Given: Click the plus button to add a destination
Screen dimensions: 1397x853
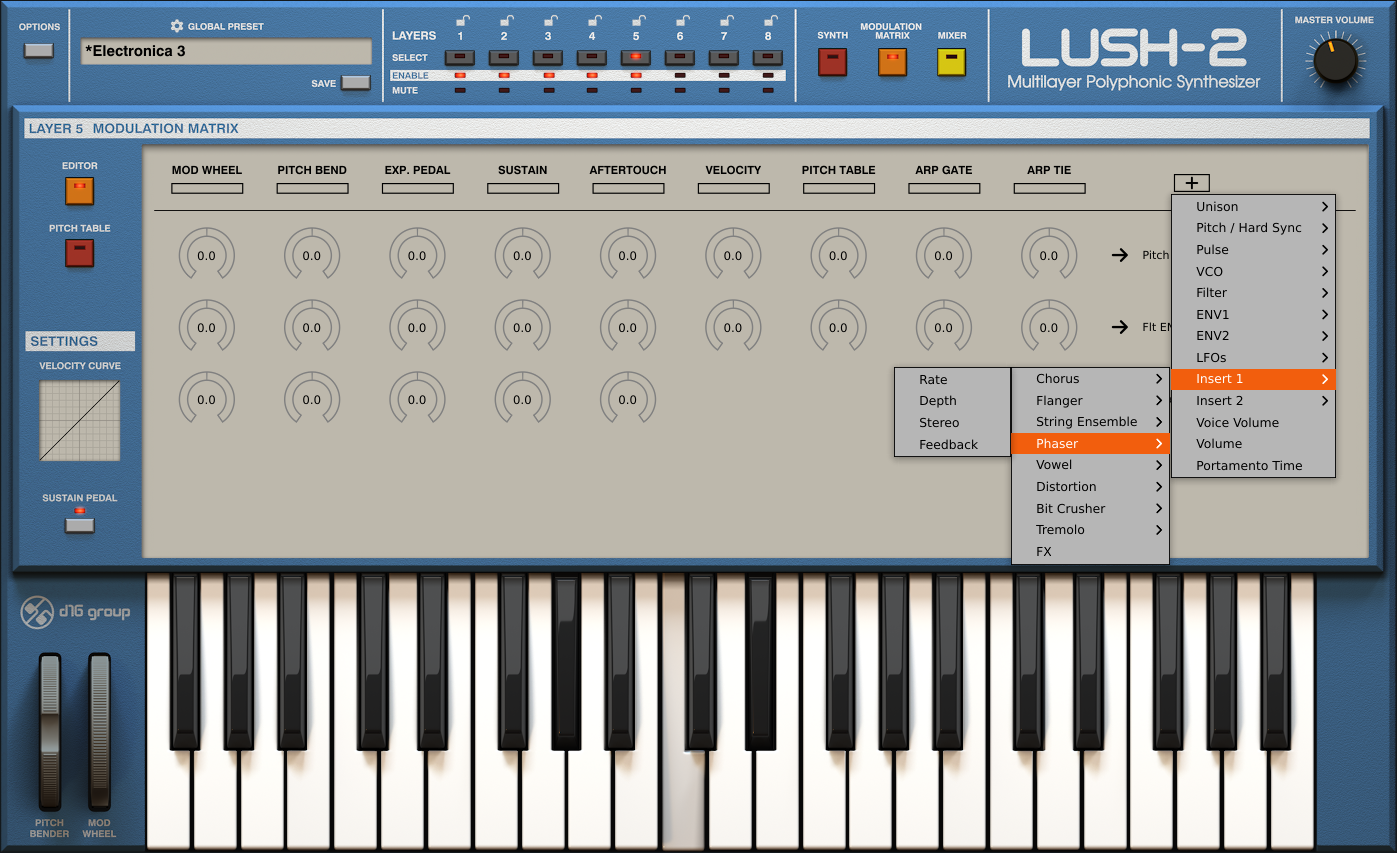Looking at the screenshot, I should (x=1192, y=183).
